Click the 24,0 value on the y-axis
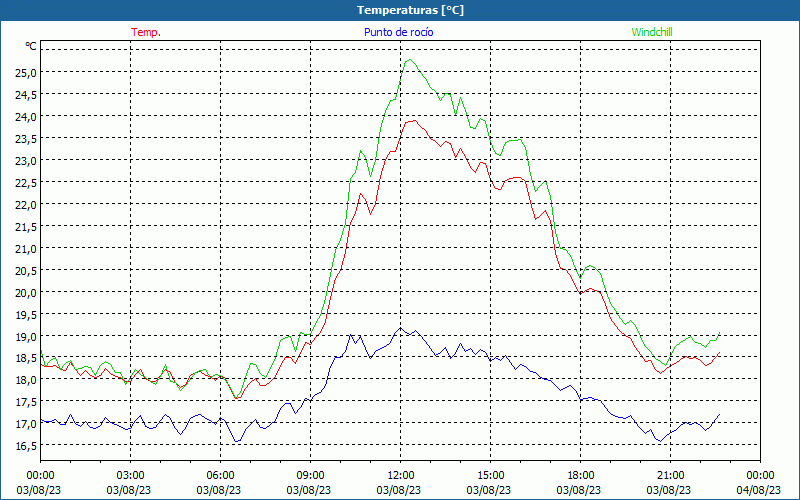The height and width of the screenshot is (500, 800). 26,116
